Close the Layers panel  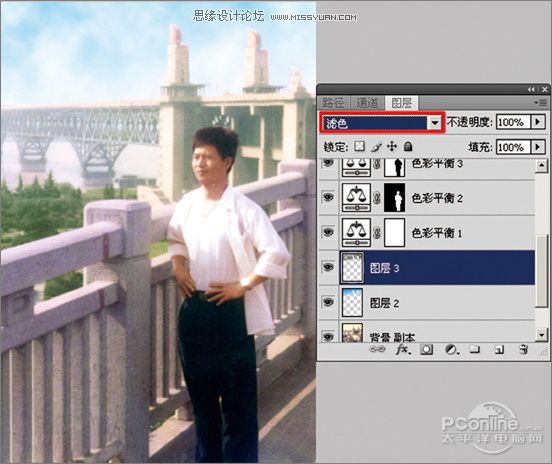[544, 90]
